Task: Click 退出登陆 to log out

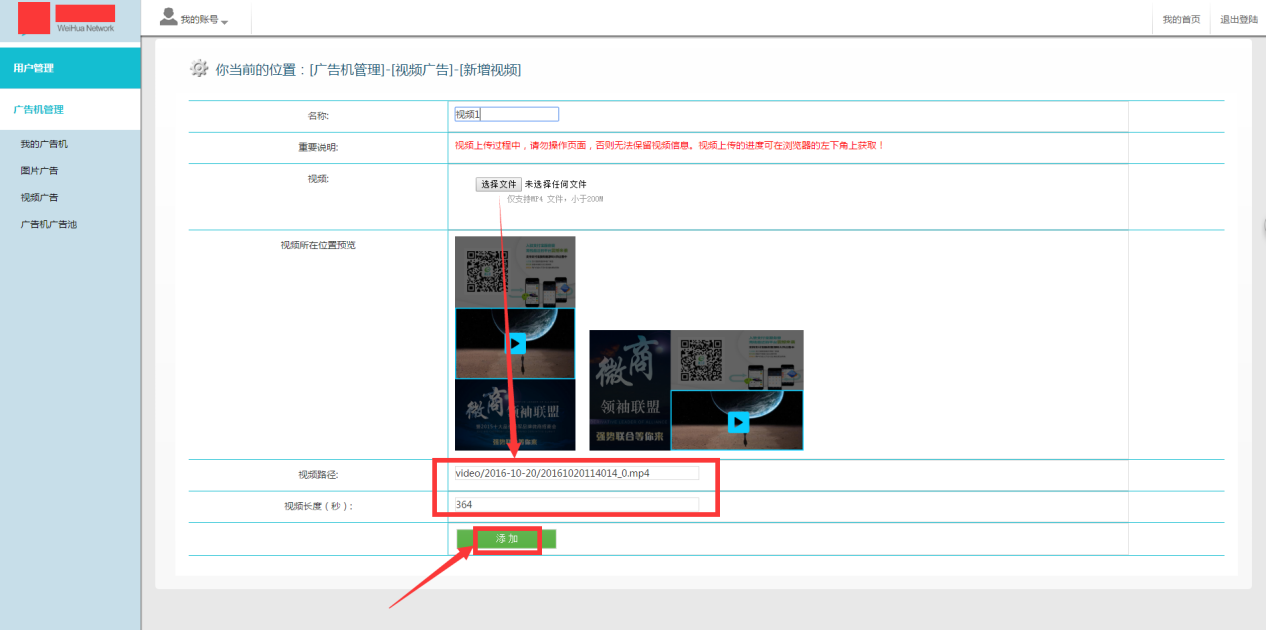Action: click(1238, 20)
